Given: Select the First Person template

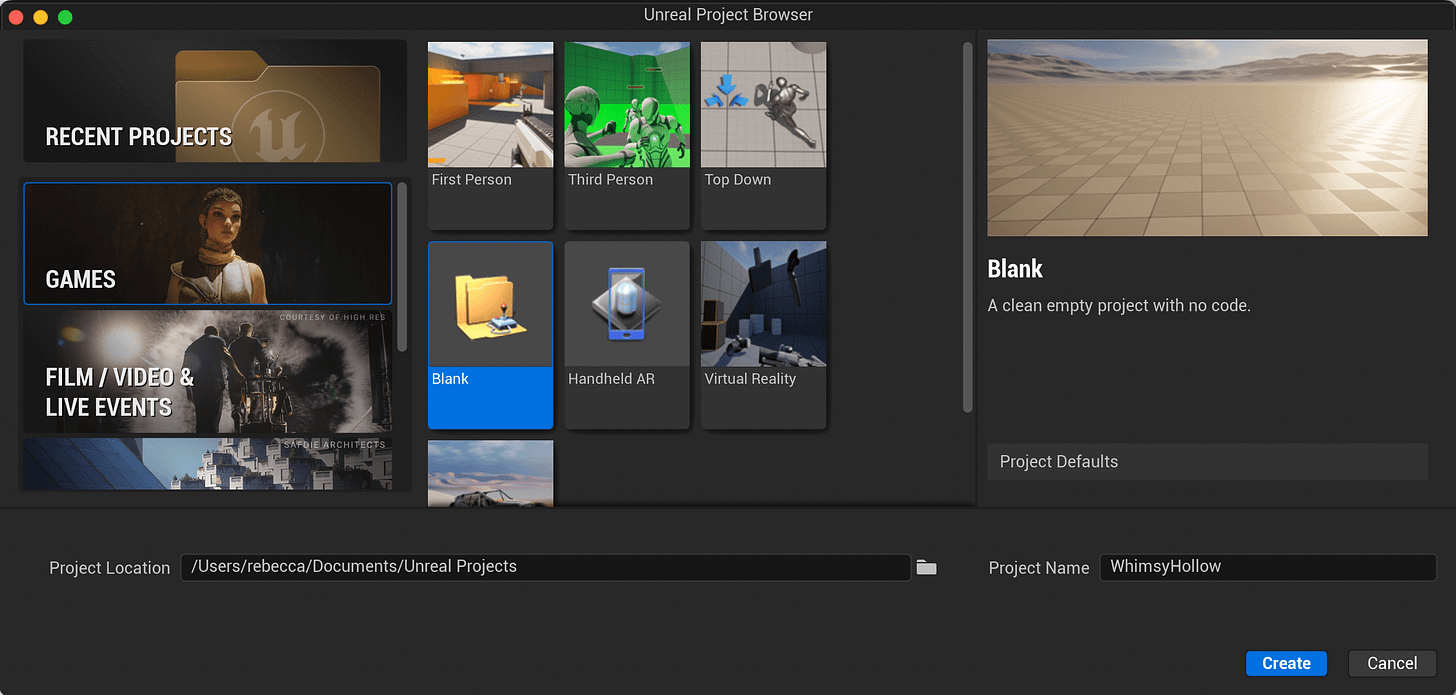Looking at the screenshot, I should [490, 135].
